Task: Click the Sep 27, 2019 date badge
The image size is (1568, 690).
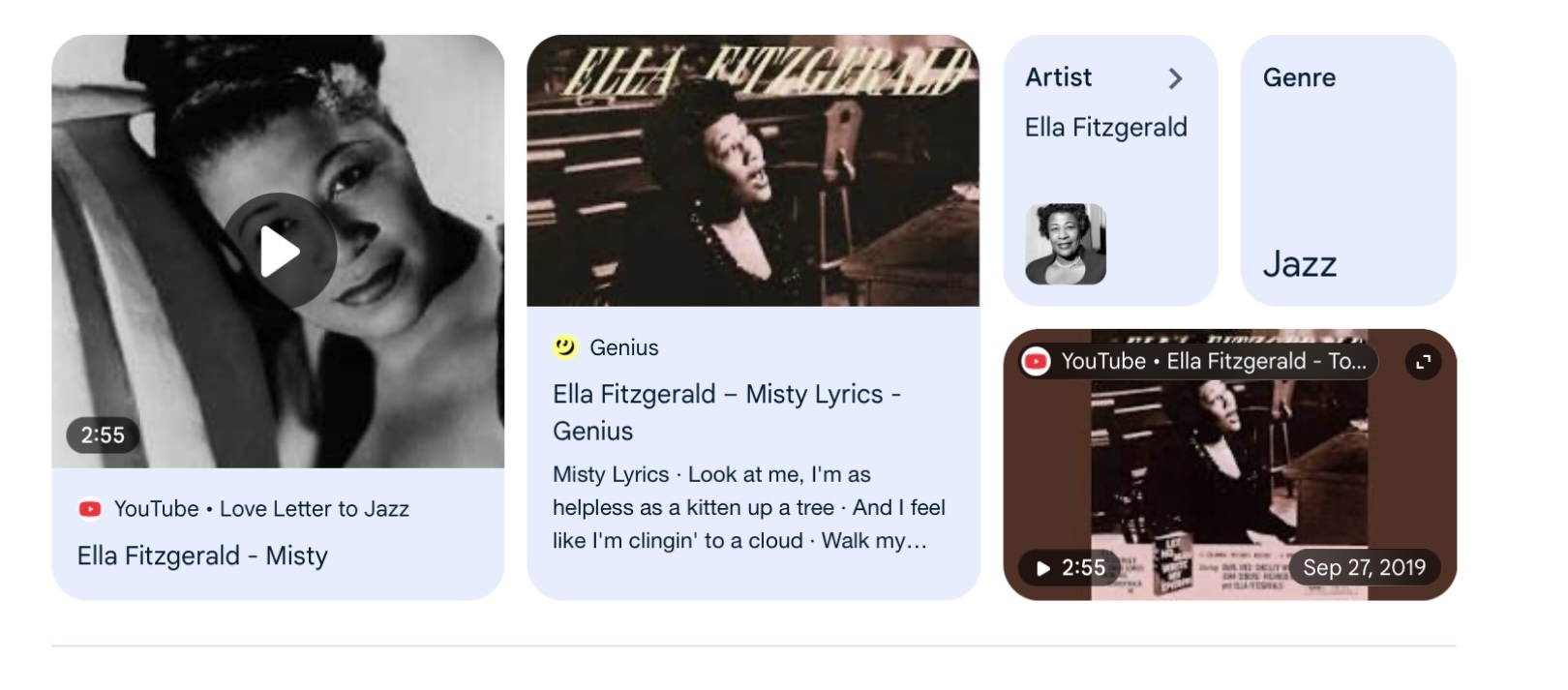Action: 1364,568
